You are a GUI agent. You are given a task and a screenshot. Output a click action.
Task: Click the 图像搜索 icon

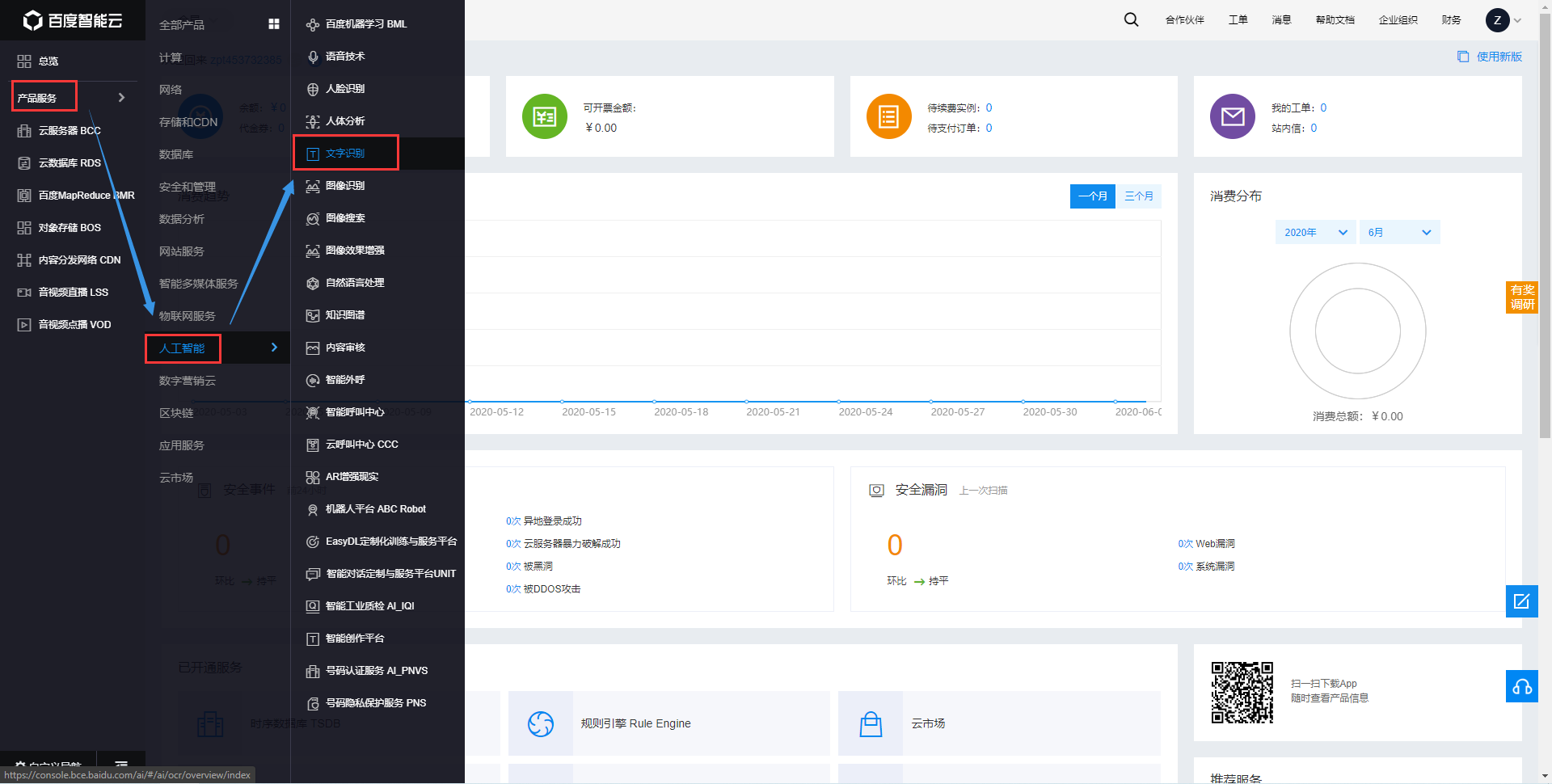pos(313,218)
